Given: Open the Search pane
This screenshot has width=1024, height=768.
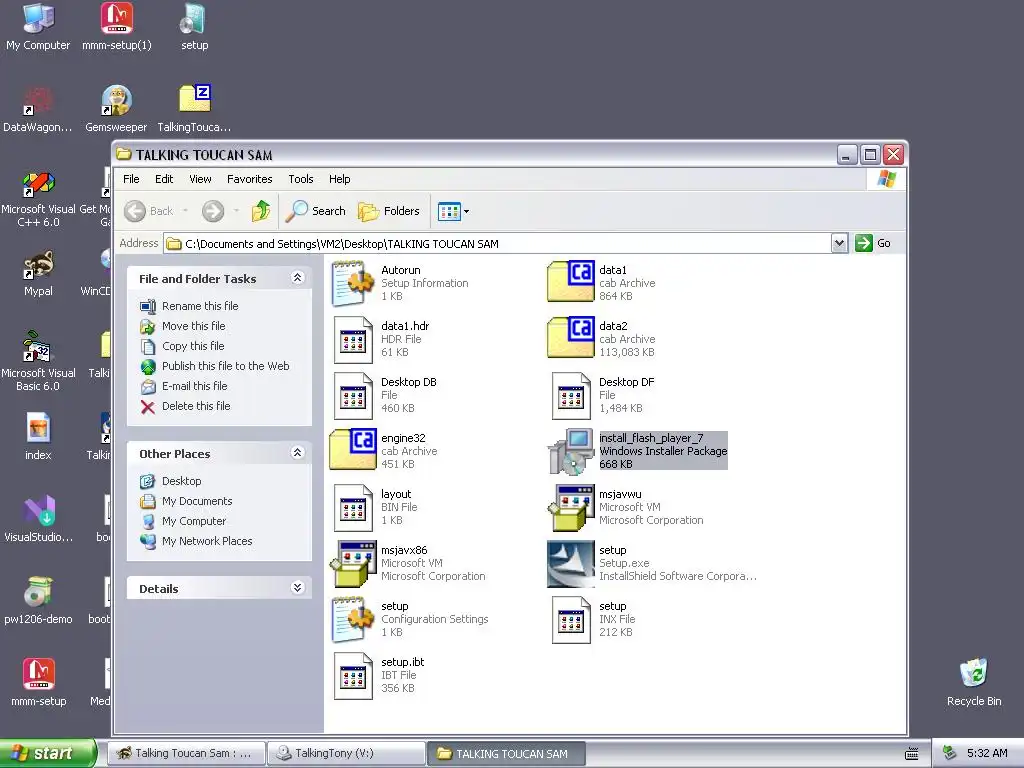Looking at the screenshot, I should click(316, 211).
